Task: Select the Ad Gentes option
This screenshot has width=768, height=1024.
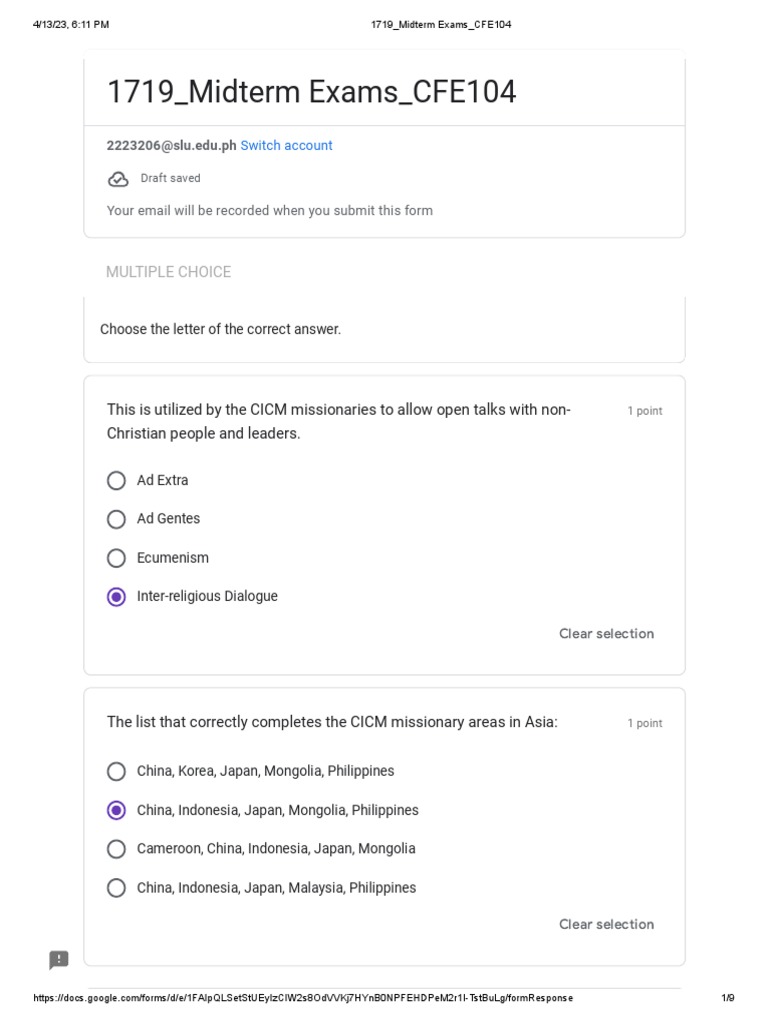Action: 116,519
